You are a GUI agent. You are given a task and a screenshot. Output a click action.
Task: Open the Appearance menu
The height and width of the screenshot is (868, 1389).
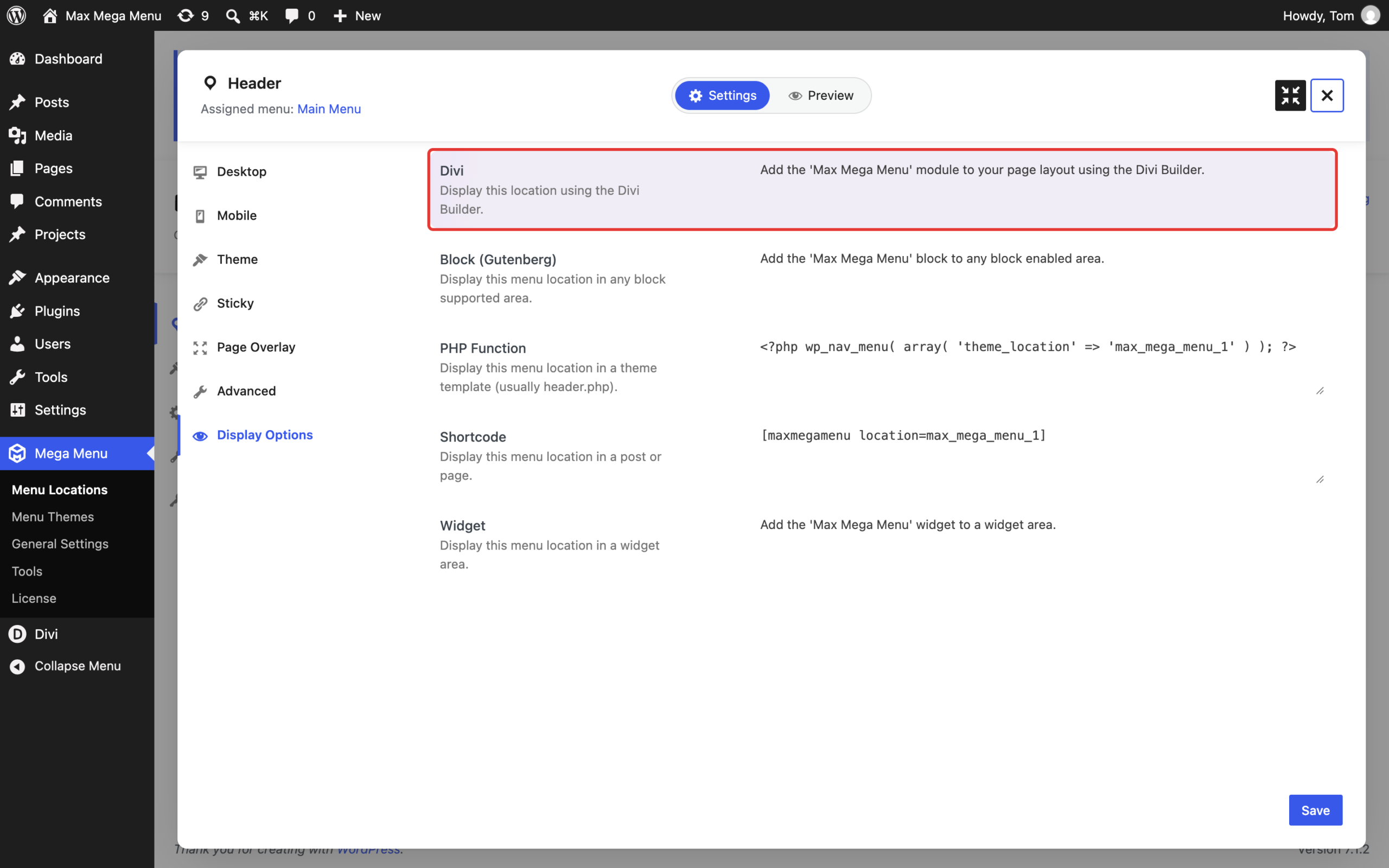(77, 278)
